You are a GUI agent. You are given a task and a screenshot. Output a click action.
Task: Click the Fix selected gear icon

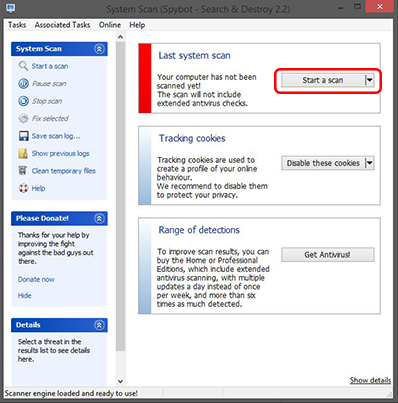coord(23,118)
